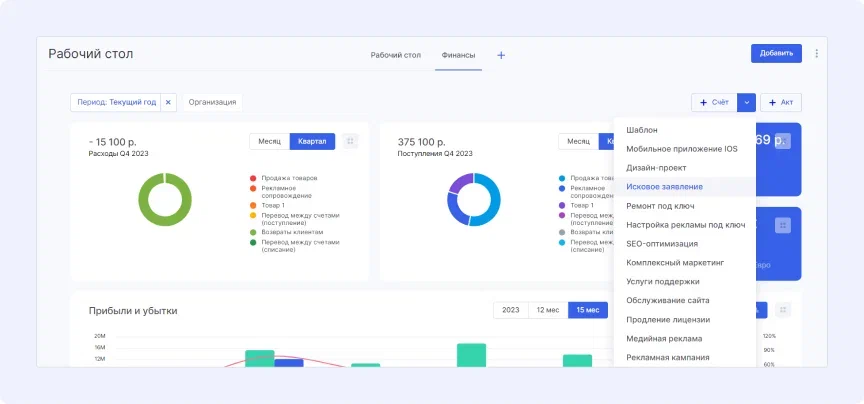Set the profit chart range to 12 мес
Image resolution: width=864 pixels, height=404 pixels.
pos(548,310)
